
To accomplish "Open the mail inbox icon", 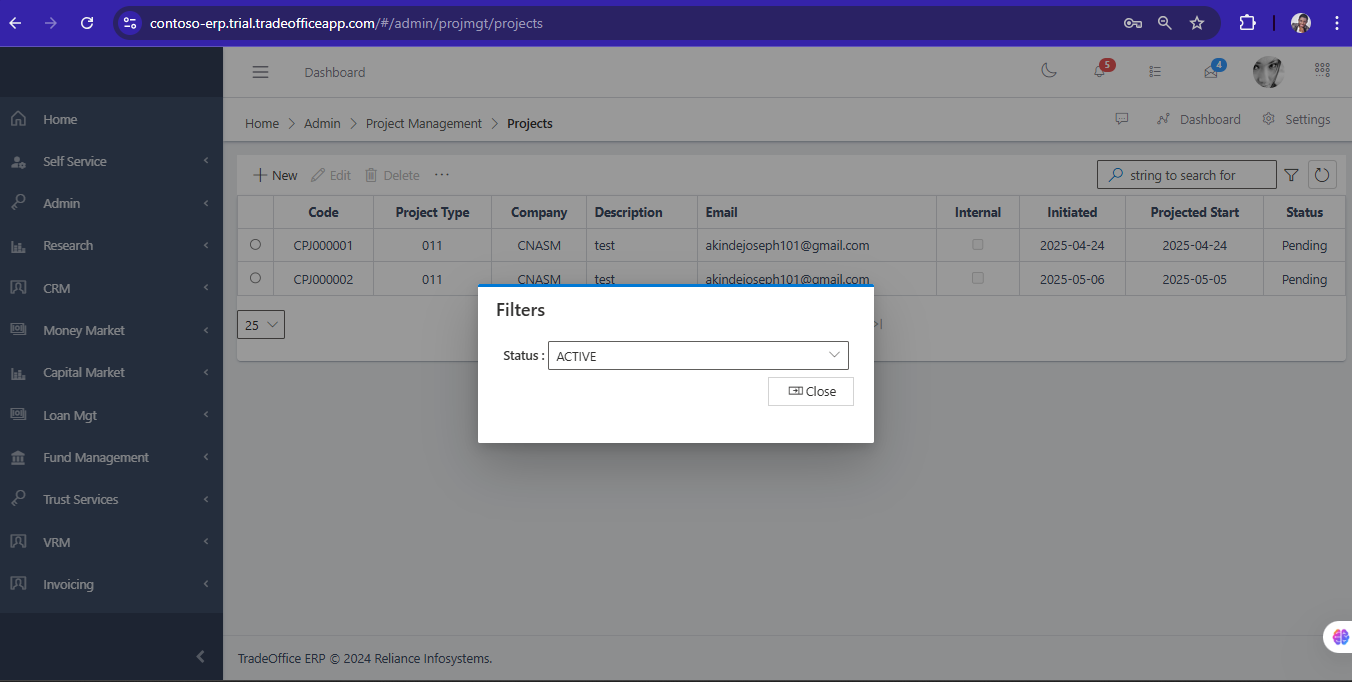I will tap(1211, 72).
